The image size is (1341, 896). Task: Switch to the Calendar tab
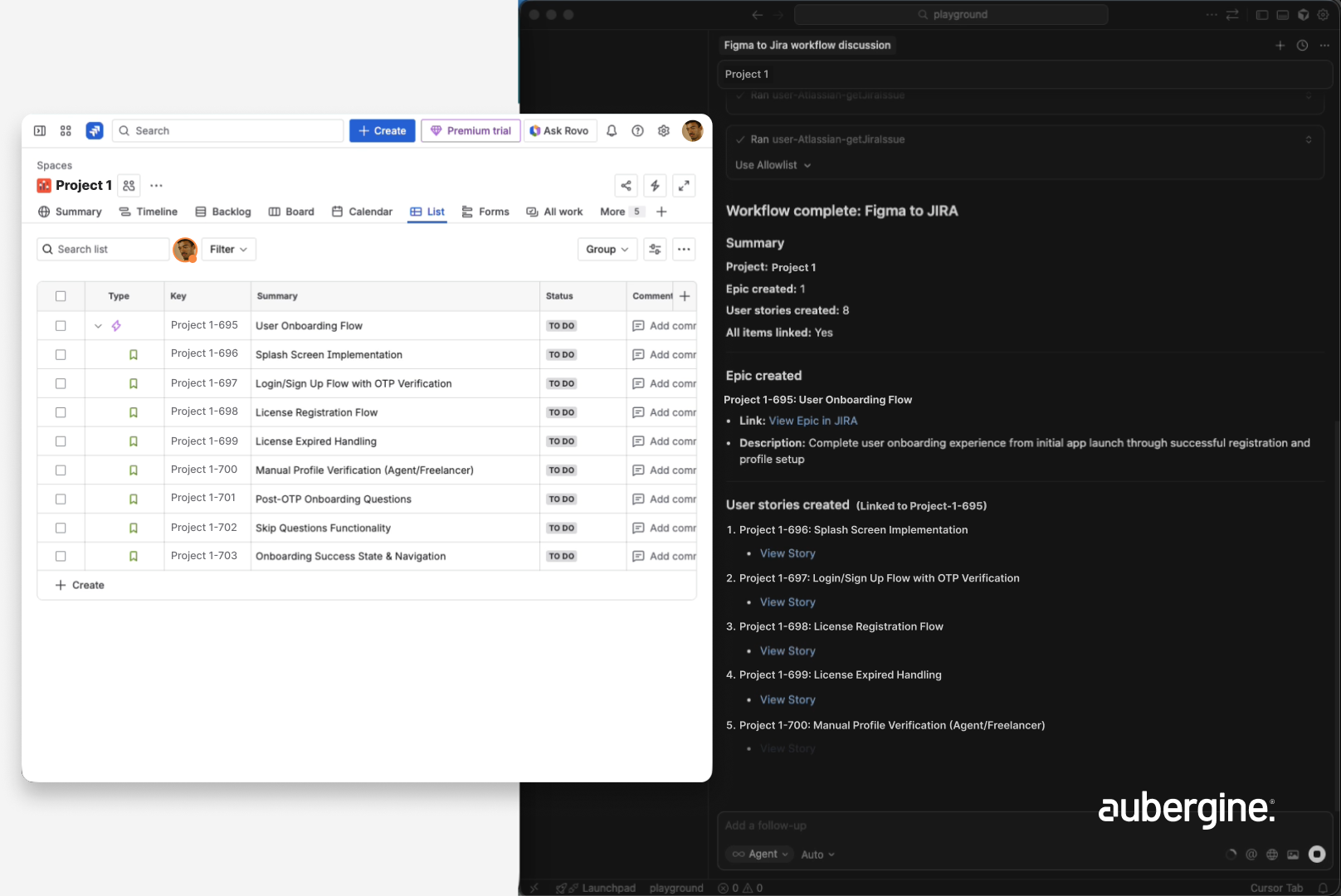363,212
